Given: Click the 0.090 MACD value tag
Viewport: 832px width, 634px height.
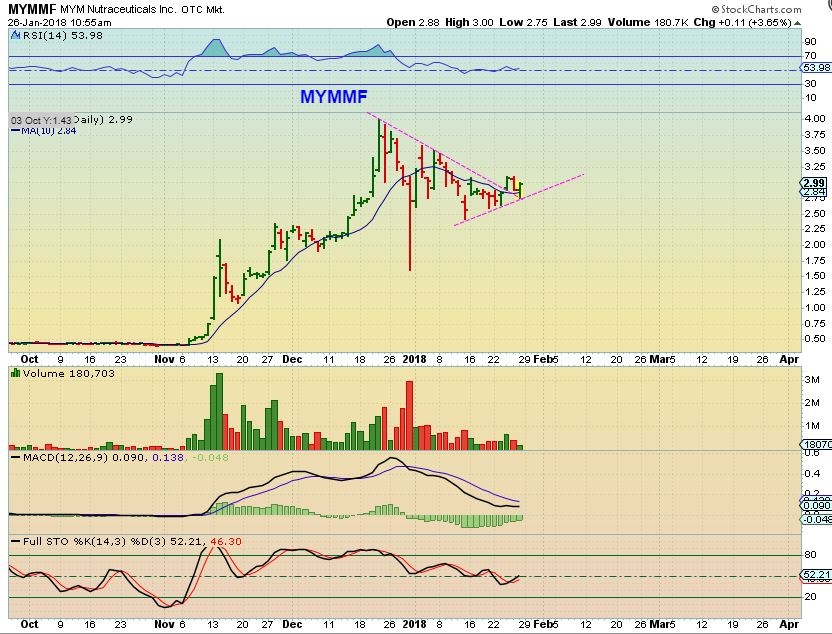Looking at the screenshot, I should coord(817,508).
